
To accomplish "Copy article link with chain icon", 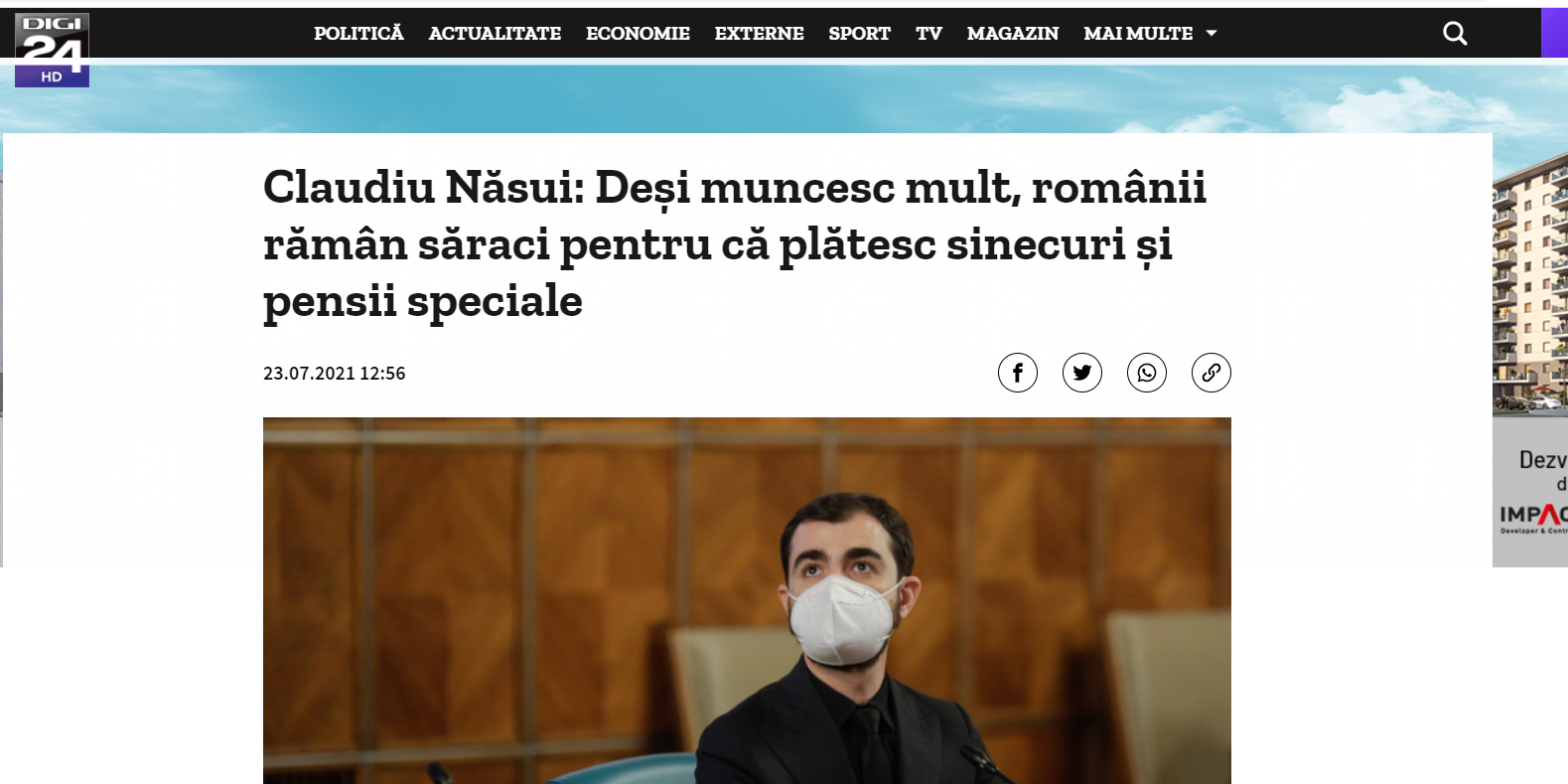I will [x=1211, y=373].
